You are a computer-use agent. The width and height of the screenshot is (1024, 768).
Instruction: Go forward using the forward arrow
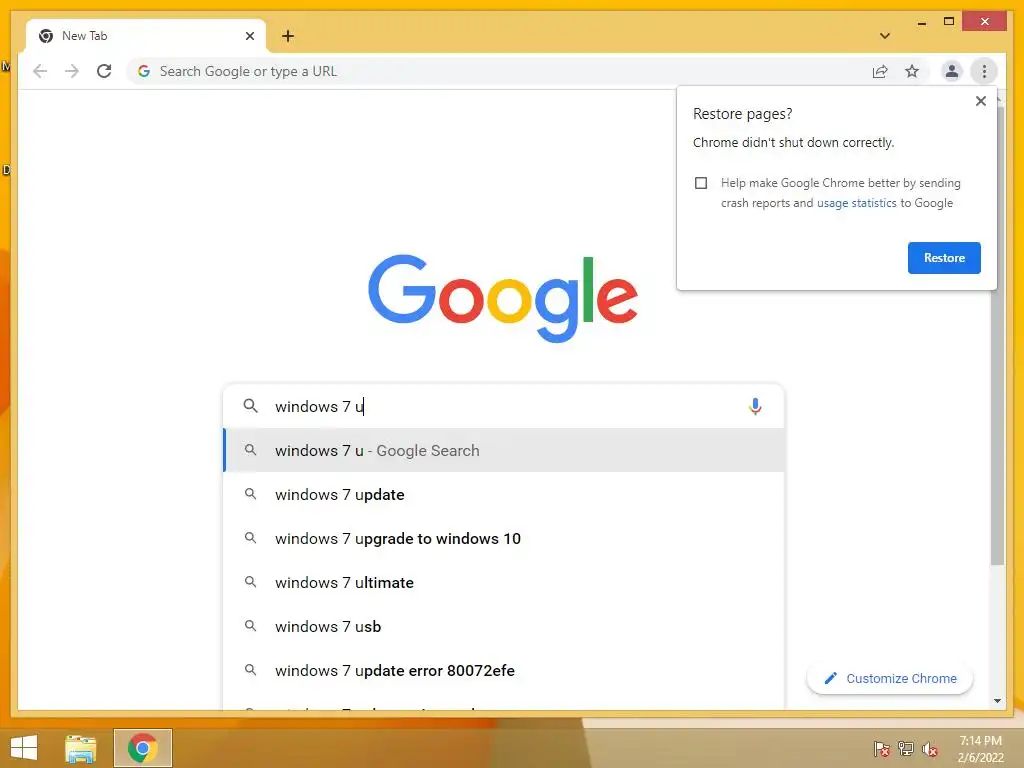pos(72,71)
